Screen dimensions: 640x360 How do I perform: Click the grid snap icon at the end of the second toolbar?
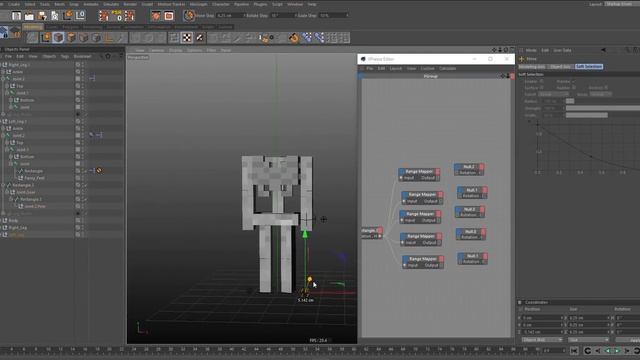coord(345,38)
